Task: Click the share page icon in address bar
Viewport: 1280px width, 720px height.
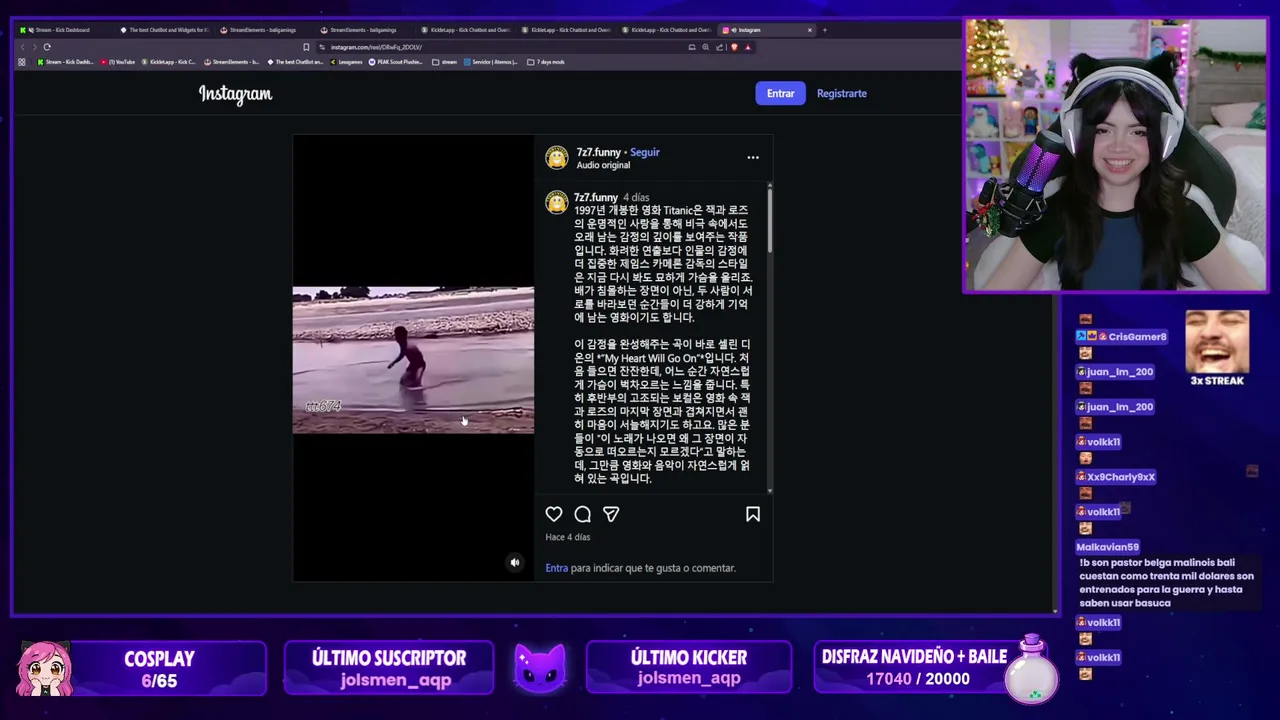Action: (x=719, y=47)
